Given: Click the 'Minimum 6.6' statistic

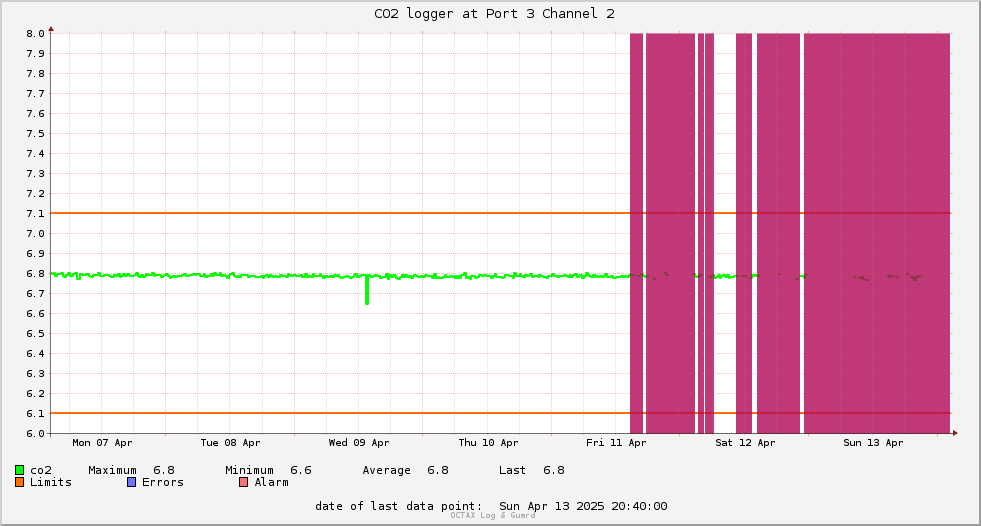Looking at the screenshot, I should (268, 470).
